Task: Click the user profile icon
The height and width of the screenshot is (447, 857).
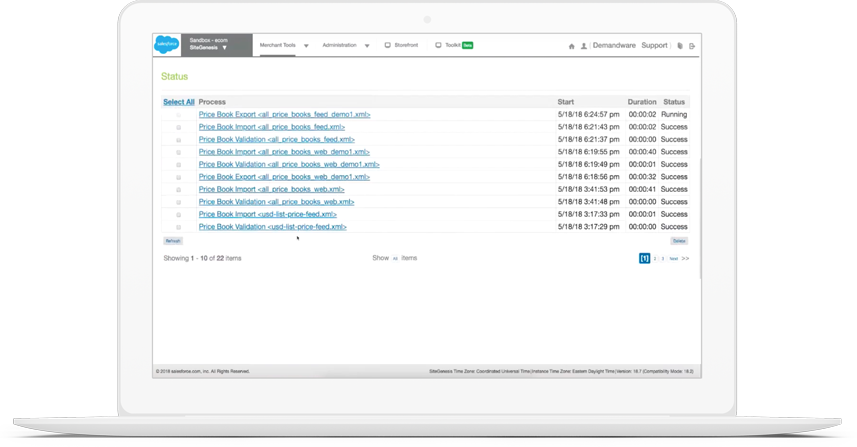Action: pos(584,46)
